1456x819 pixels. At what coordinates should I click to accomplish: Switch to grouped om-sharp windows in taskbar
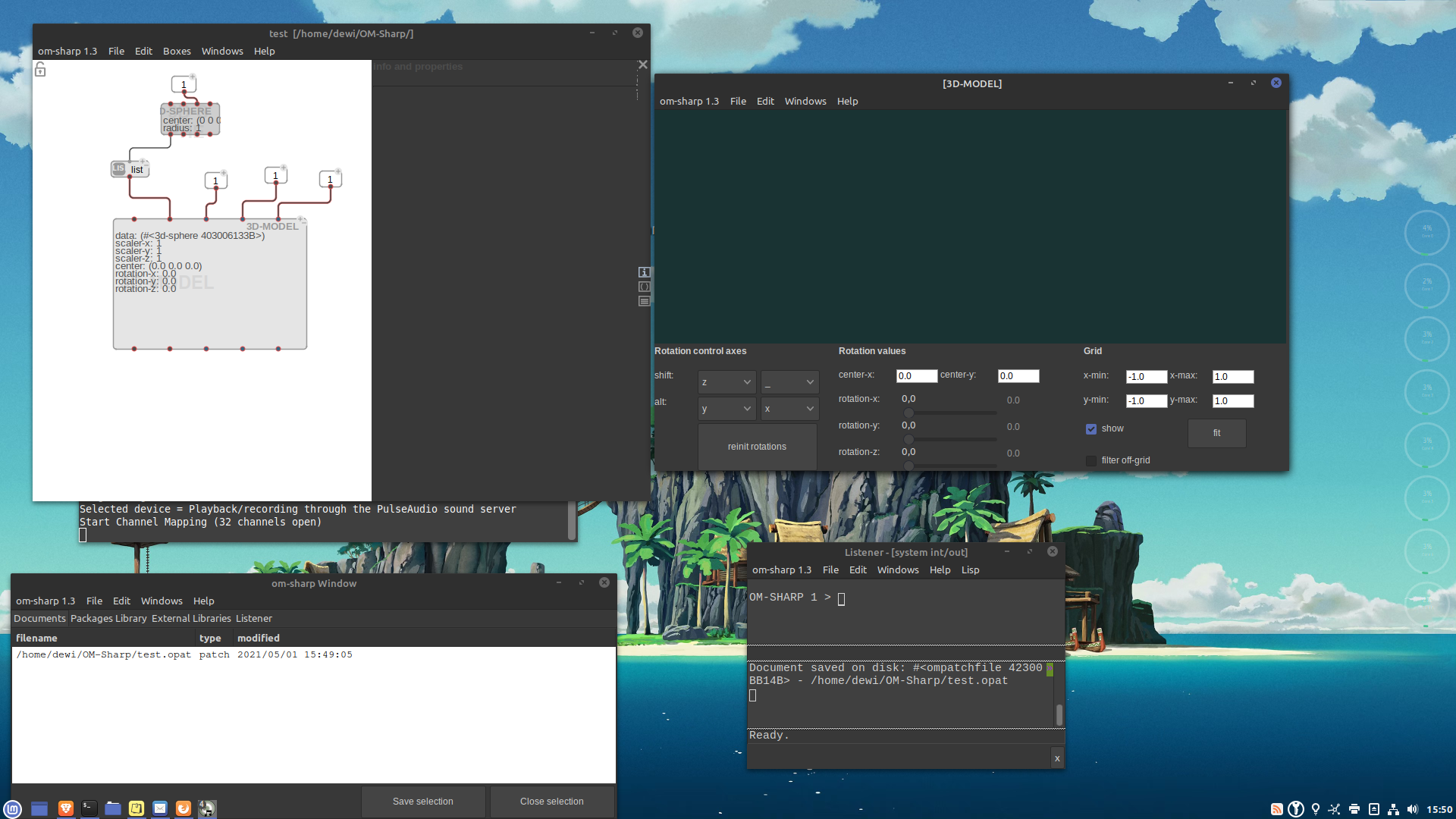207,808
